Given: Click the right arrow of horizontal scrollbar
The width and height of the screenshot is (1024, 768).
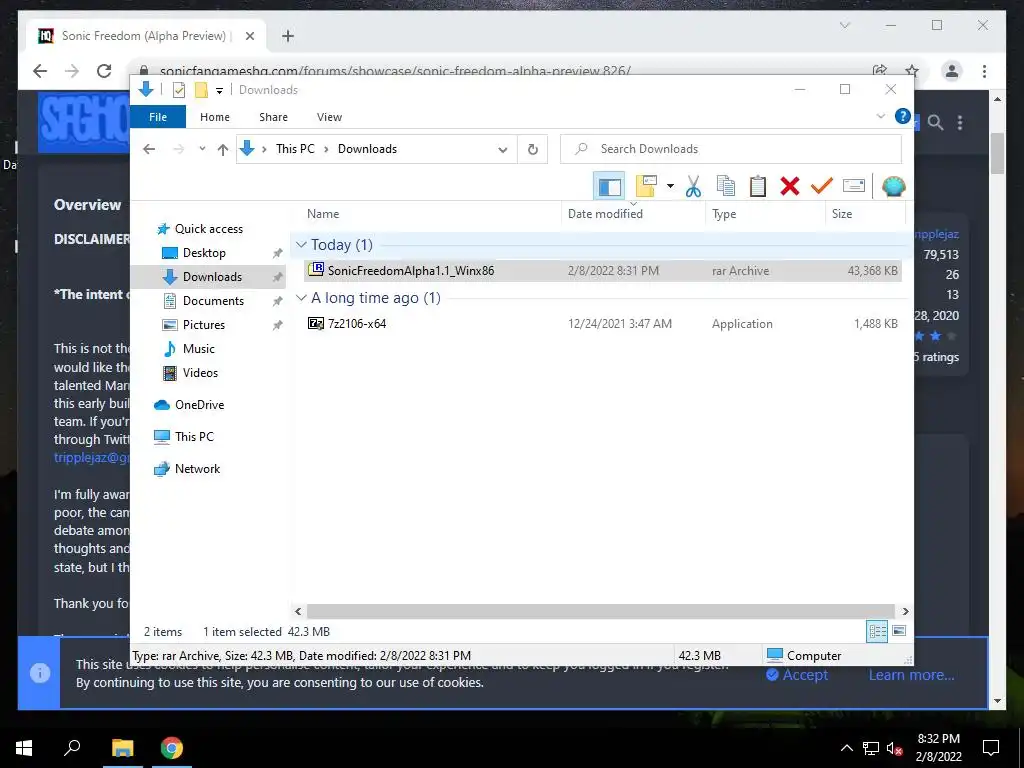Looking at the screenshot, I should click(905, 611).
